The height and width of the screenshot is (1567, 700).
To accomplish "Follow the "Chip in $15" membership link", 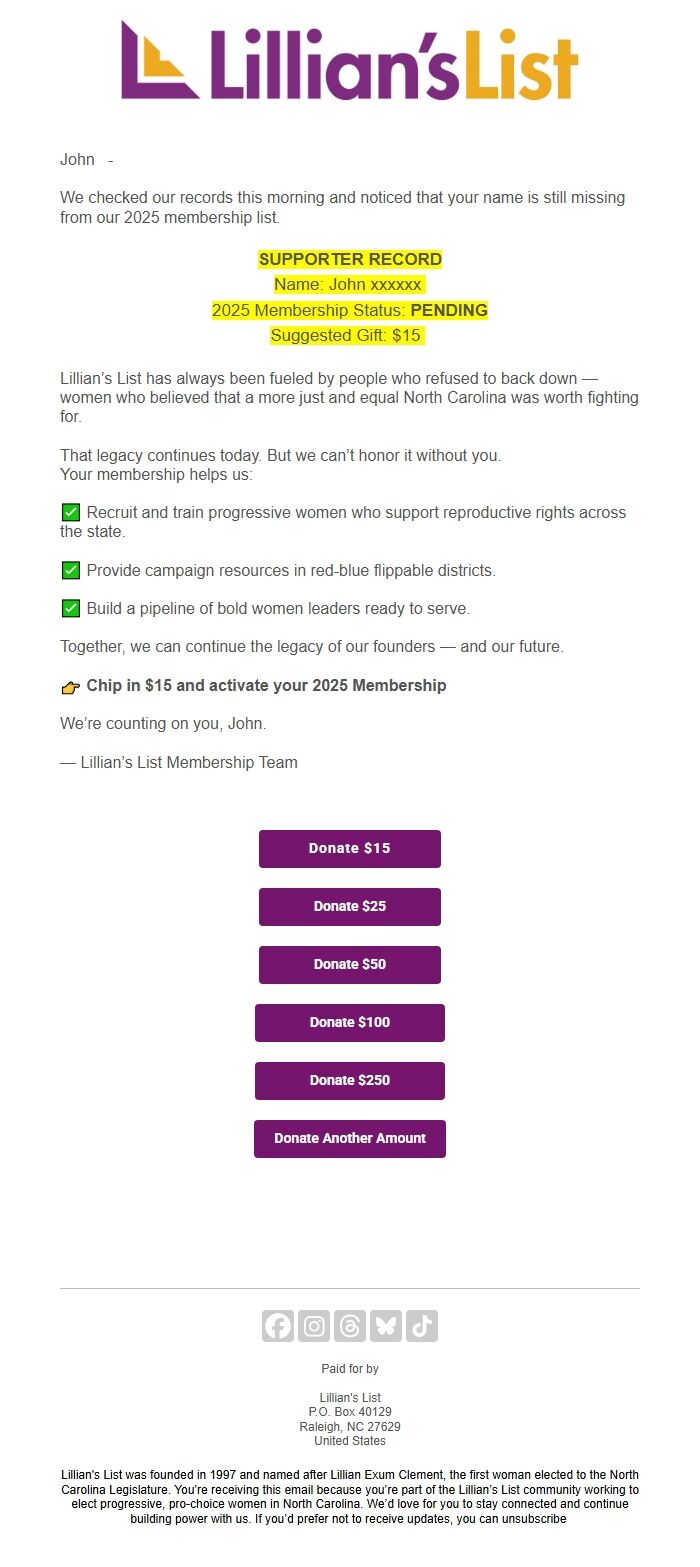I will 266,686.
